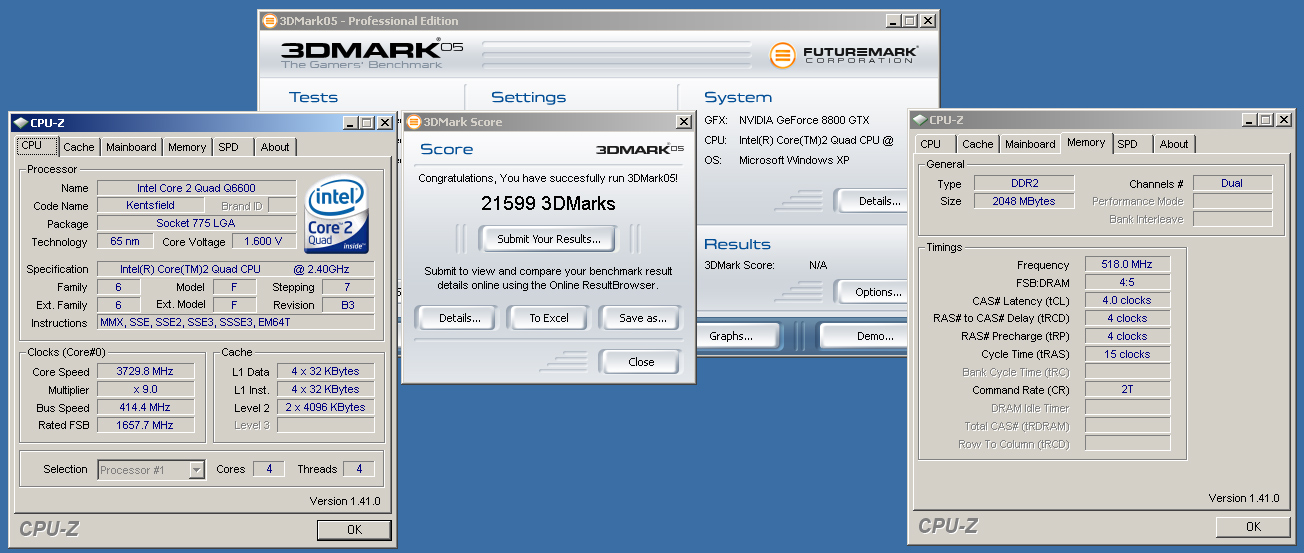Click OK in right CPU-Z Memory window

[x=1253, y=527]
